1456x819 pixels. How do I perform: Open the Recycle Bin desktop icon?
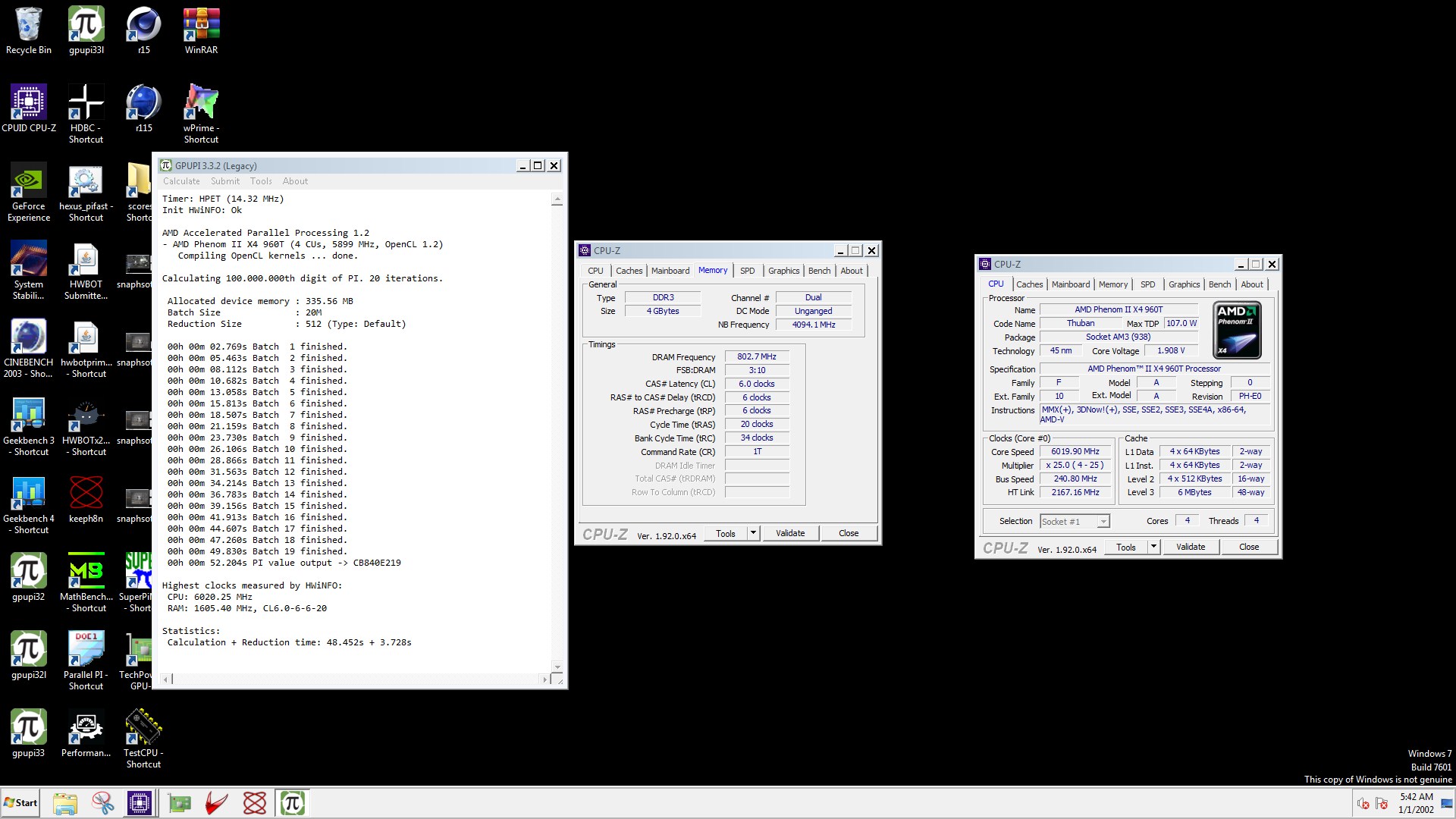(29, 30)
